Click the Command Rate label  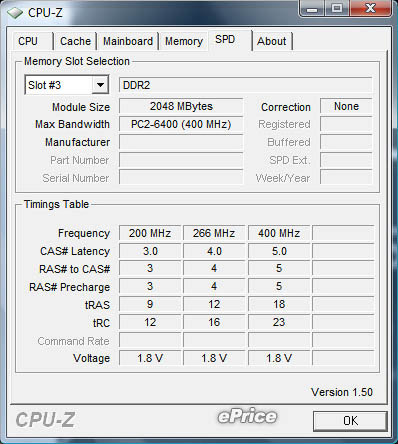(73, 341)
